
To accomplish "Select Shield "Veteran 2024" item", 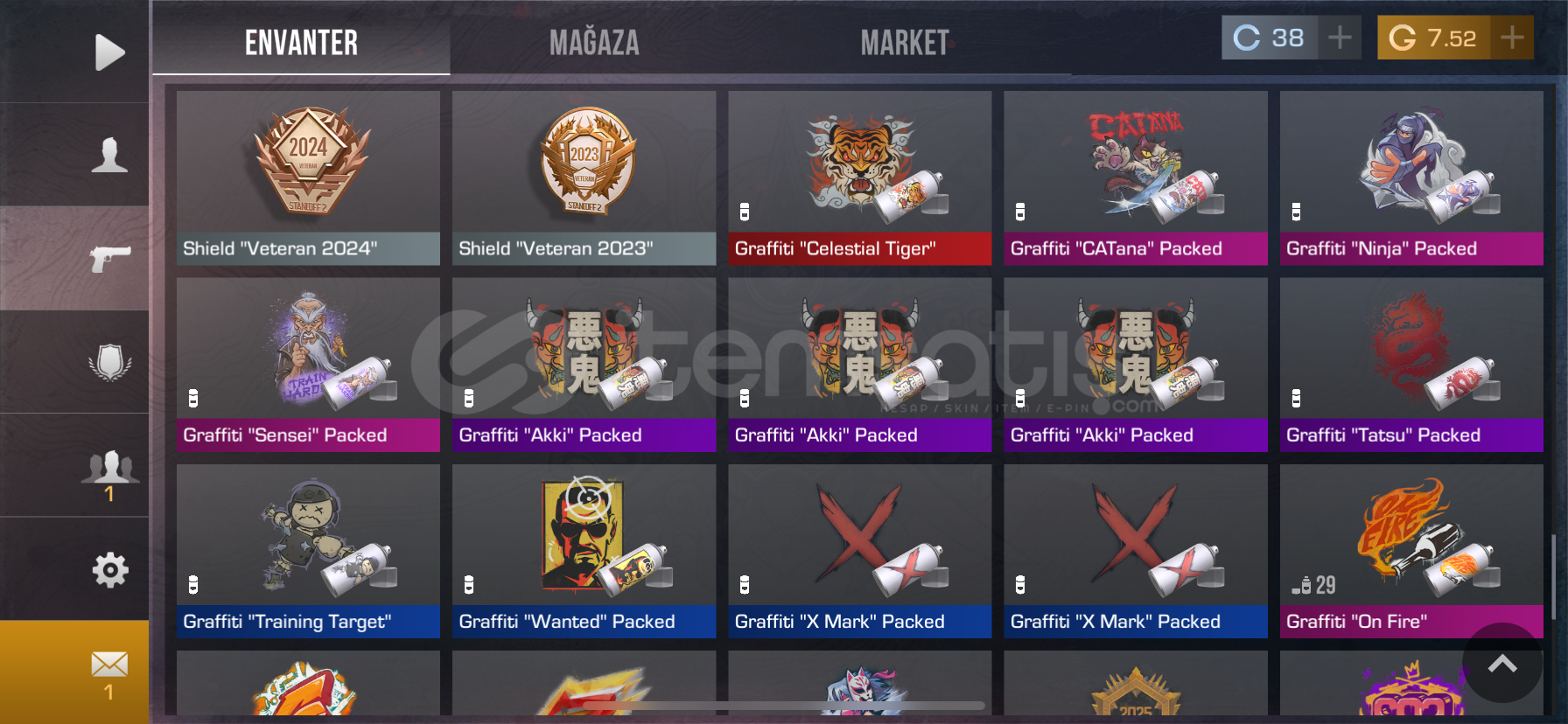I will 308,178.
